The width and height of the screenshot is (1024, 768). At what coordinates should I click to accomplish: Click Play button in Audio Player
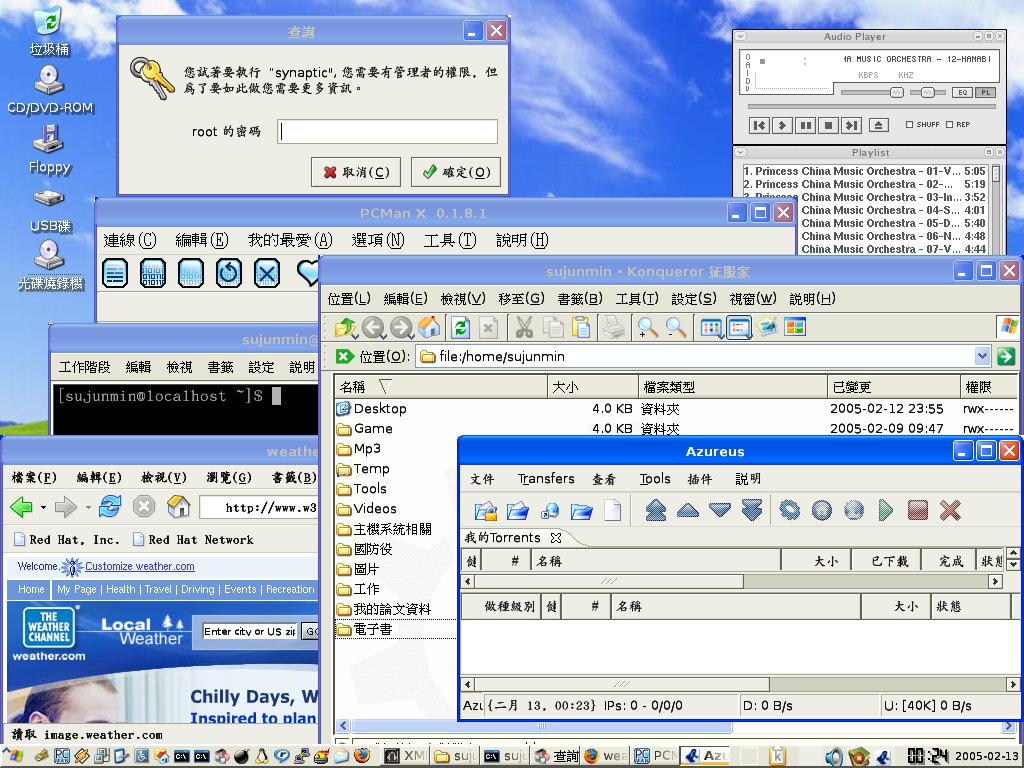coord(782,125)
